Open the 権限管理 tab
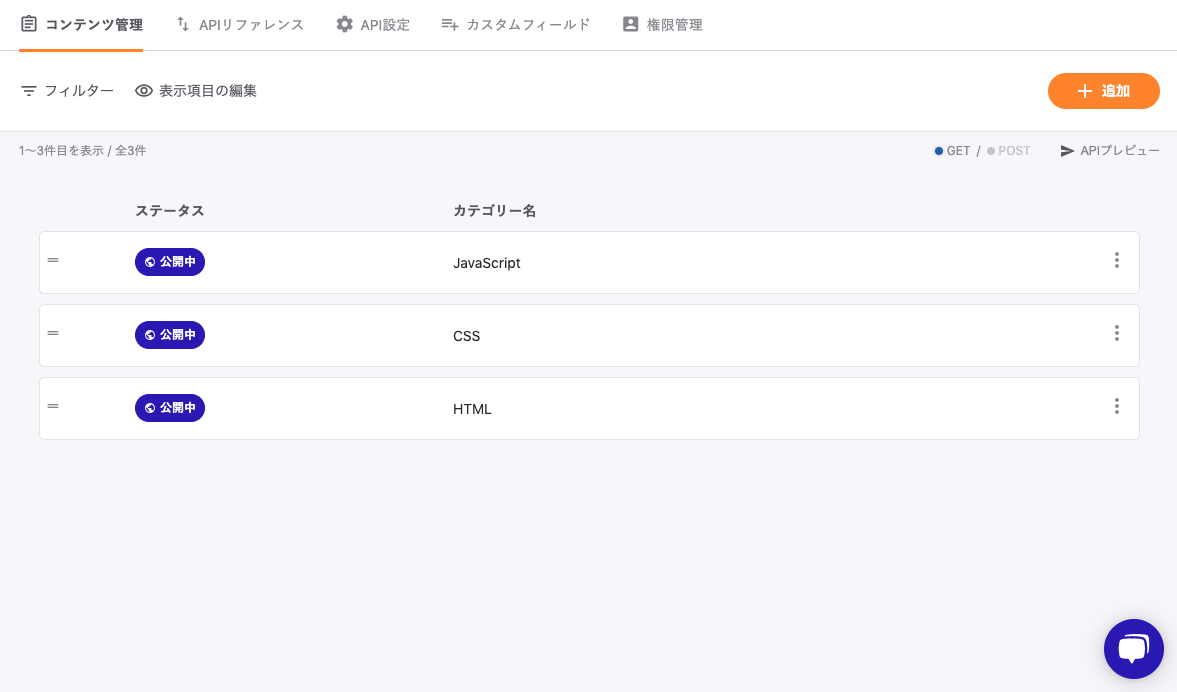 click(x=662, y=24)
